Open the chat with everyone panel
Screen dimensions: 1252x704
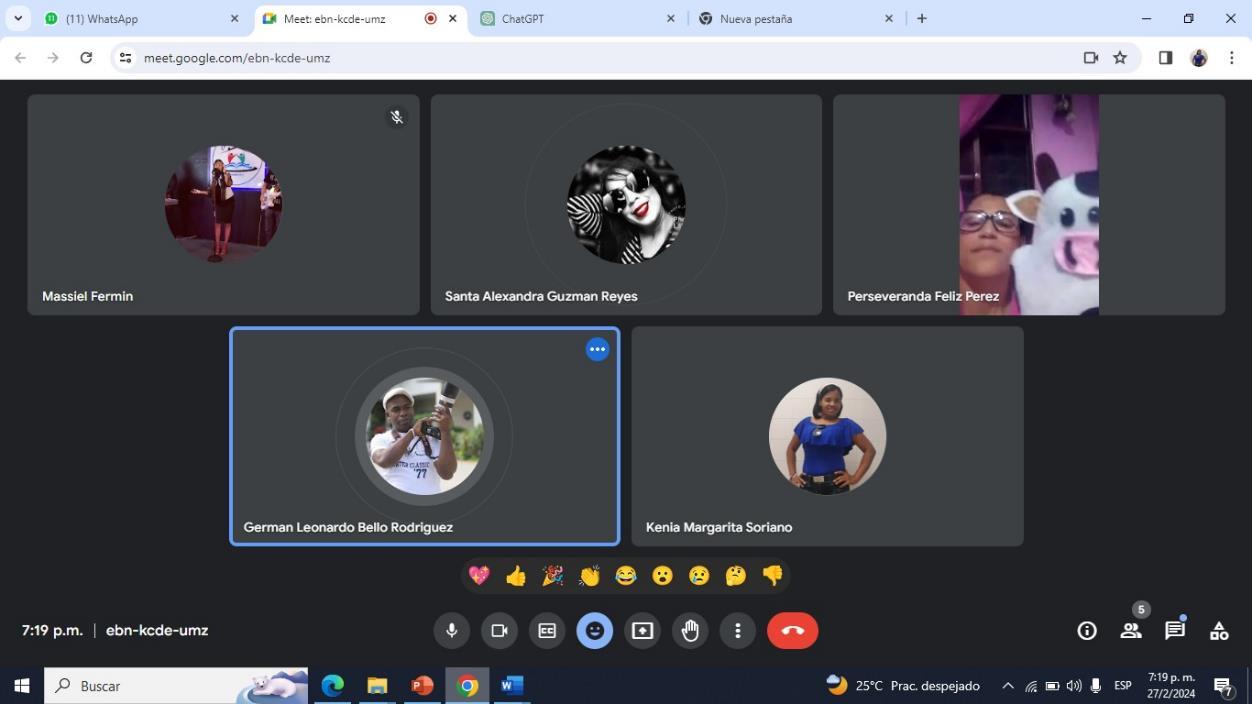tap(1175, 631)
